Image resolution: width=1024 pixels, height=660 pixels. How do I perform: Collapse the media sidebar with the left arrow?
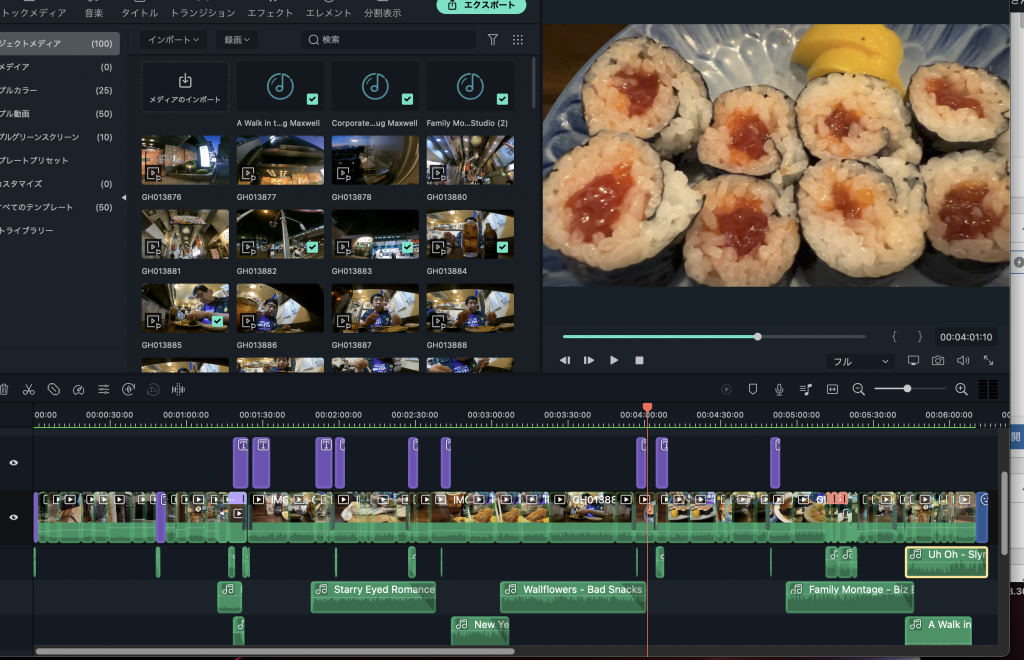[x=124, y=197]
